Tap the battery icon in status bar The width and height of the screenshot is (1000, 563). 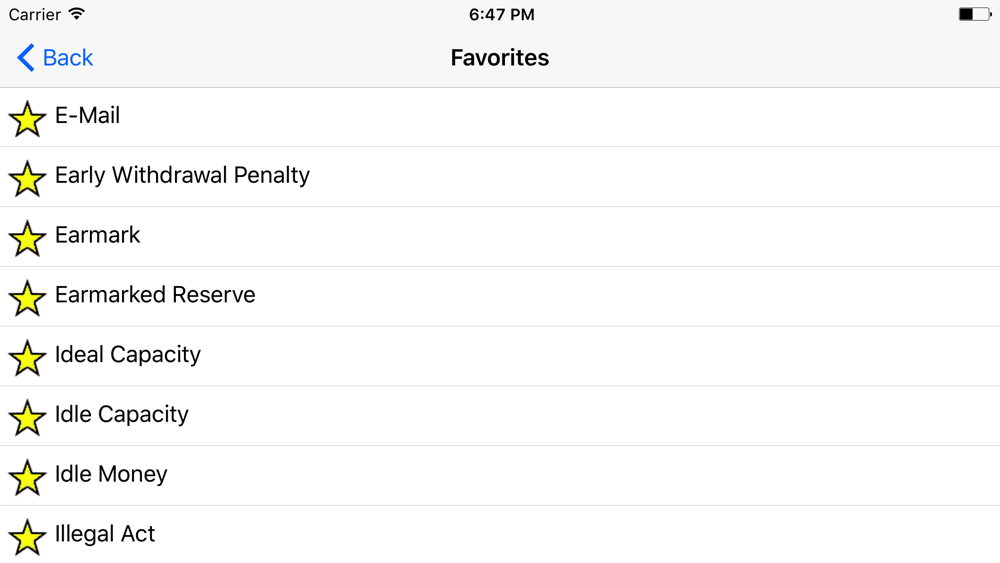pos(975,14)
